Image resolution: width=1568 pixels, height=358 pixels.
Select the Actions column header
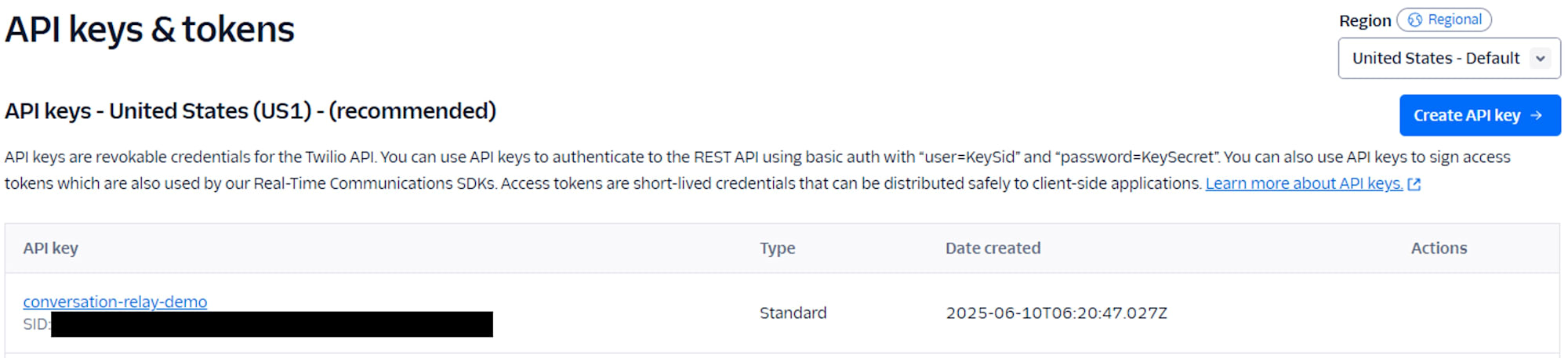tap(1439, 248)
